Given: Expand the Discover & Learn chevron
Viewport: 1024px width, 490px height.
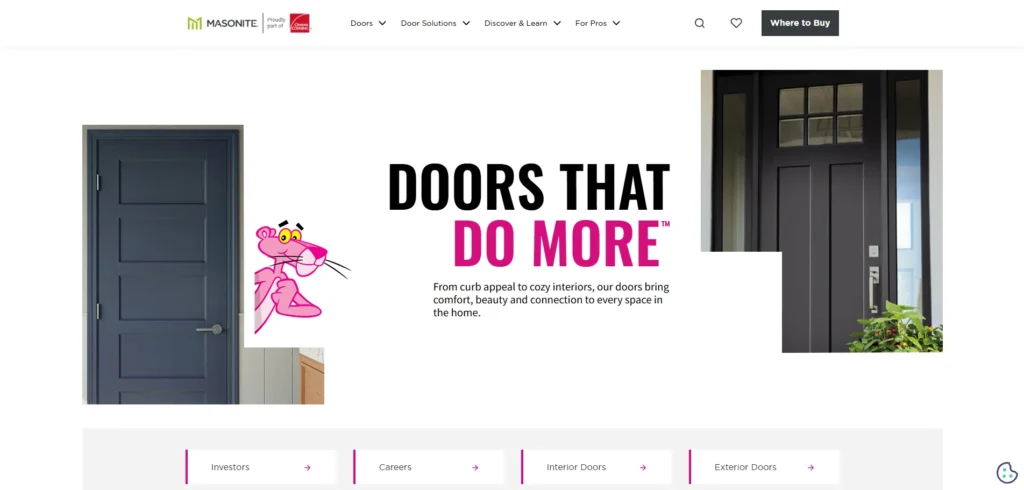Looking at the screenshot, I should click(557, 24).
